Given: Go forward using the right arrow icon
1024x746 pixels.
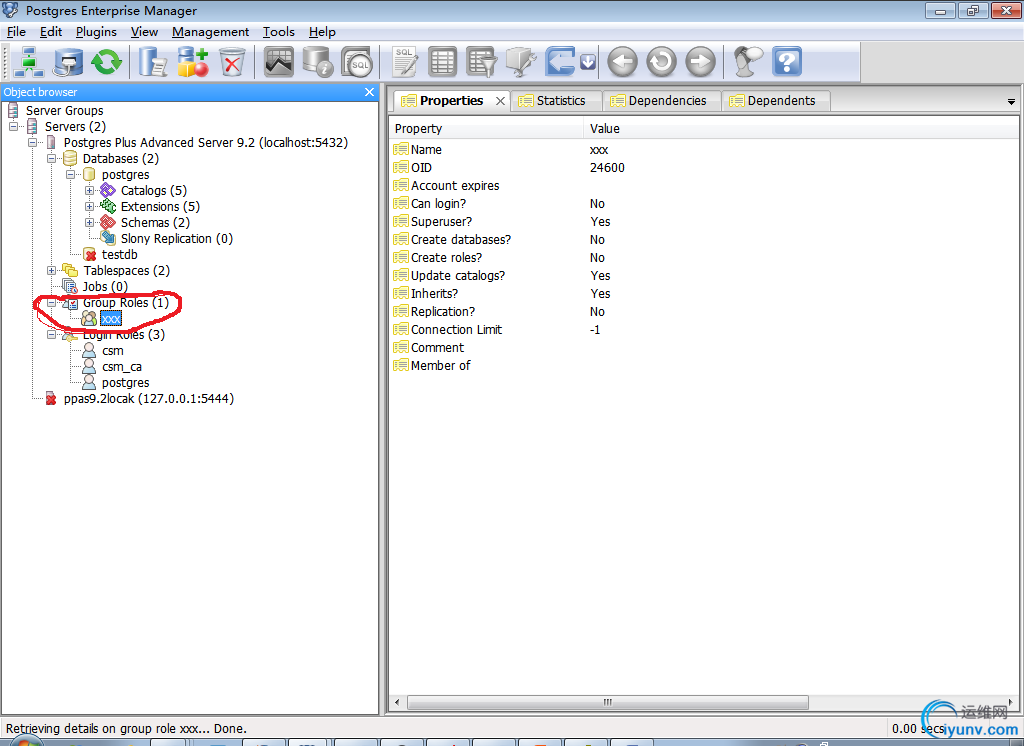Looking at the screenshot, I should pyautogui.click(x=701, y=62).
